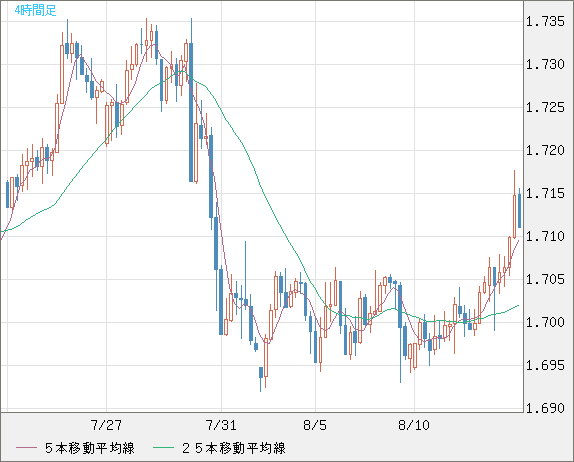Image resolution: width=574 pixels, height=462 pixels.
Task: Click the 8/5 date label
Action: click(x=315, y=425)
